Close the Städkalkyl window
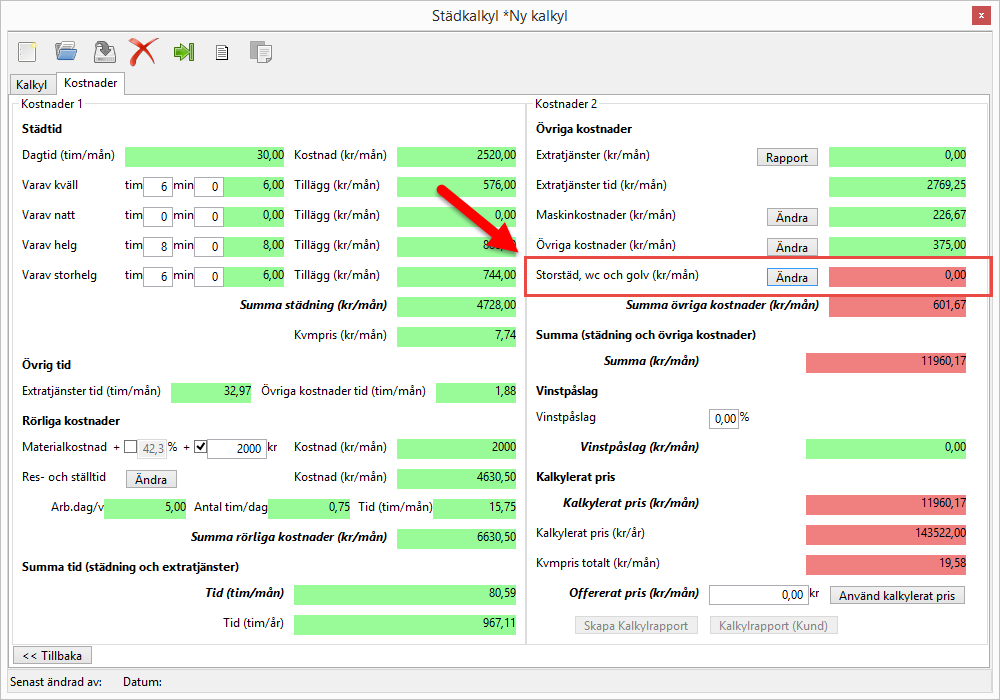This screenshot has height=700, width=1000. [x=980, y=16]
